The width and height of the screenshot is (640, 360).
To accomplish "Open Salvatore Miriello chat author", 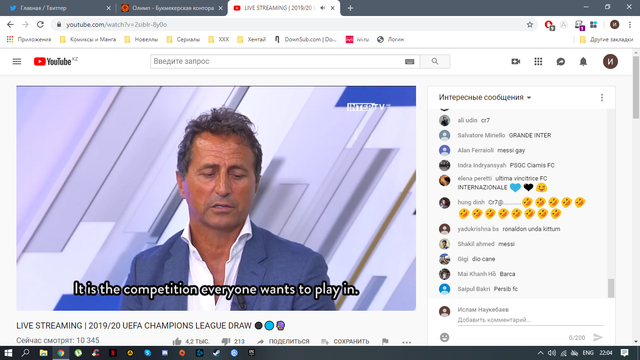I will tap(481, 136).
